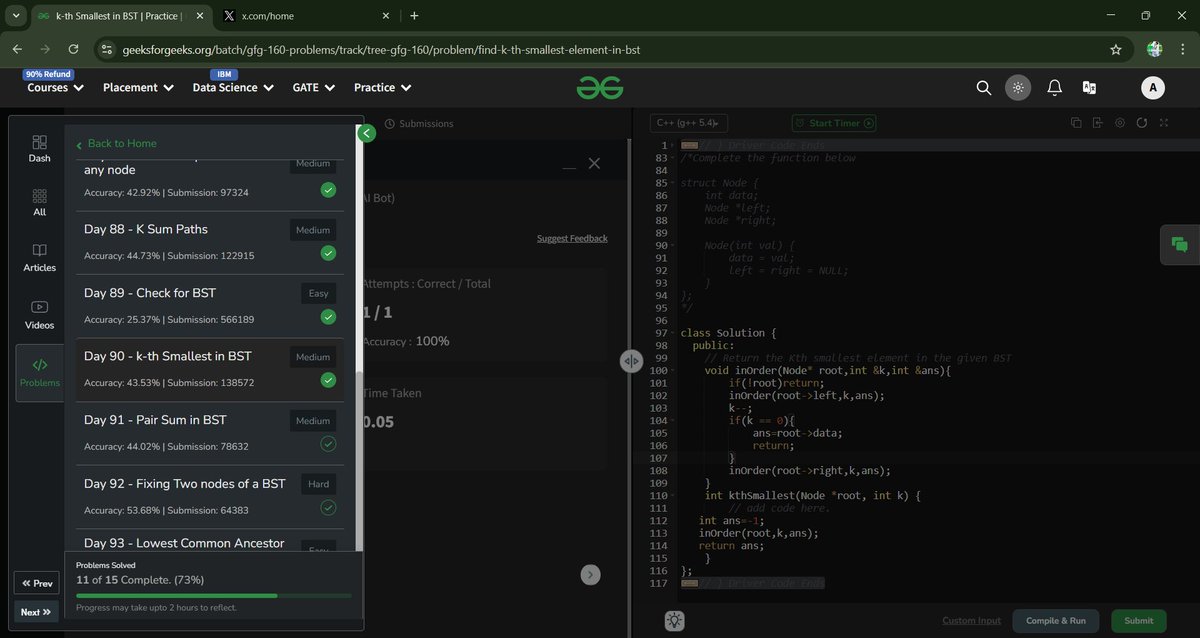Click the editor panel split divider handle
Image resolution: width=1200 pixels, height=638 pixels.
point(631,362)
